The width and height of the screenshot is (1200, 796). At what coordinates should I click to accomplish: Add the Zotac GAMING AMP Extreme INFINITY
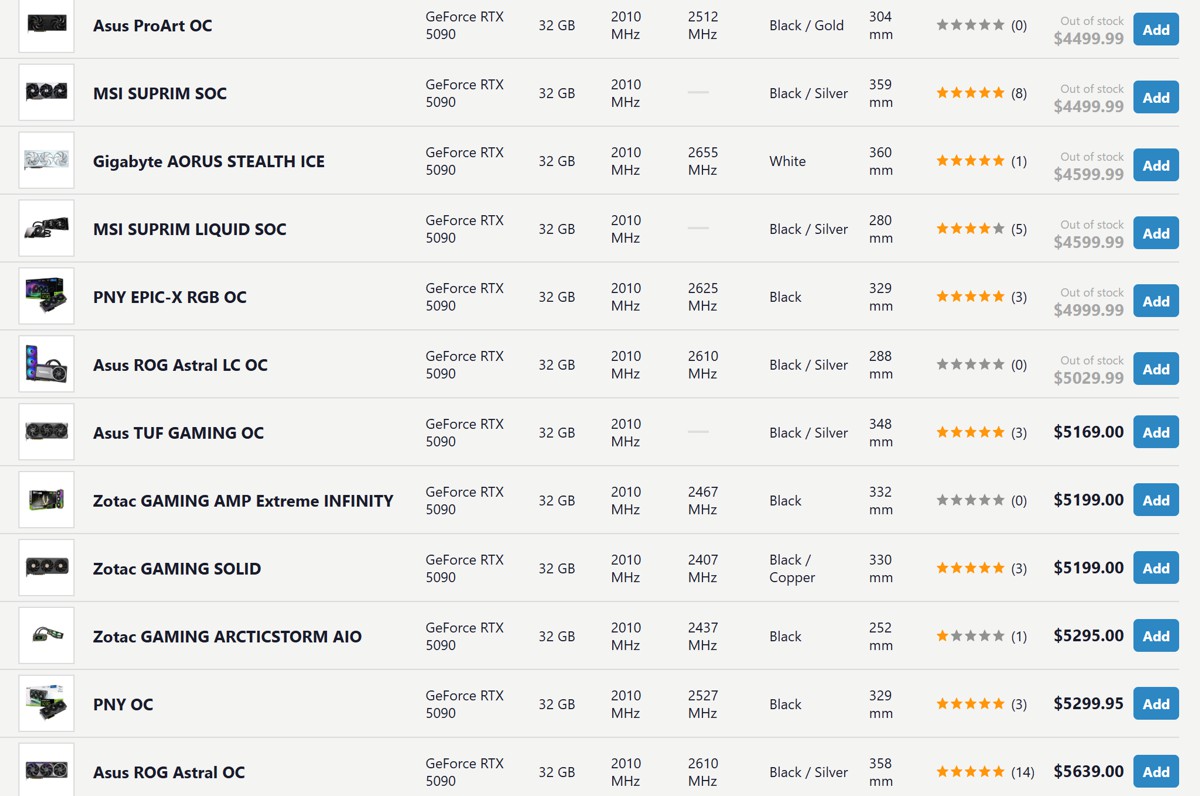(x=1156, y=500)
